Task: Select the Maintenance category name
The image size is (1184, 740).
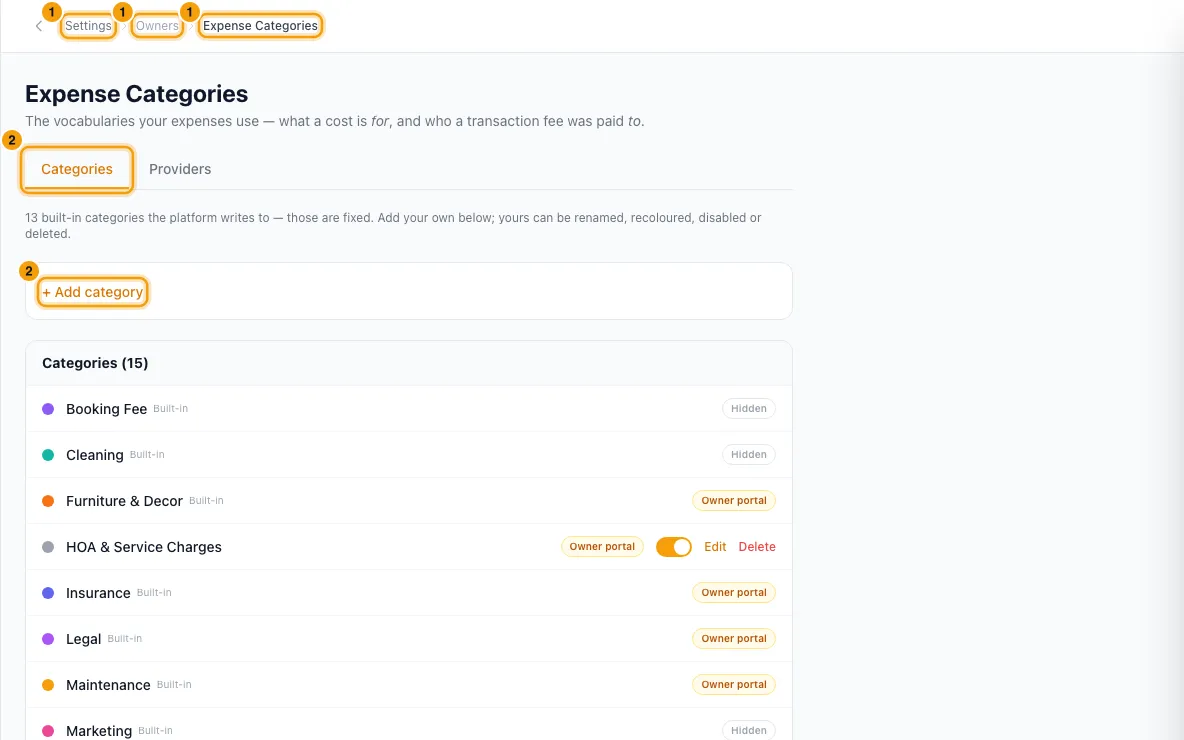Action: (108, 686)
